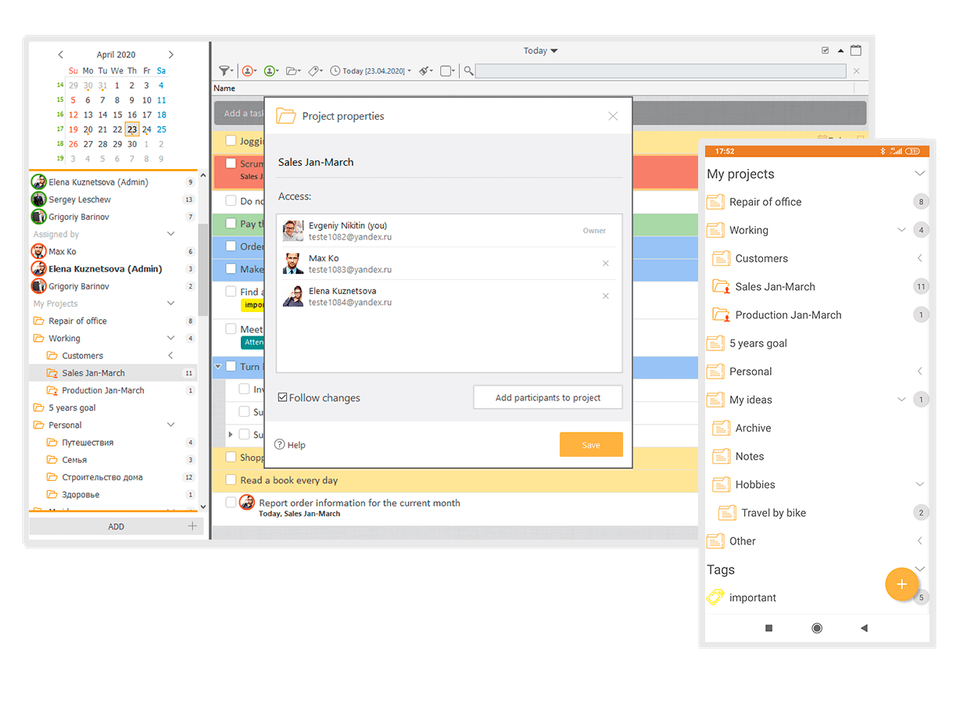Screen dimensions: 960x718
Task: Click the green assignee filter icon
Action: (270, 70)
